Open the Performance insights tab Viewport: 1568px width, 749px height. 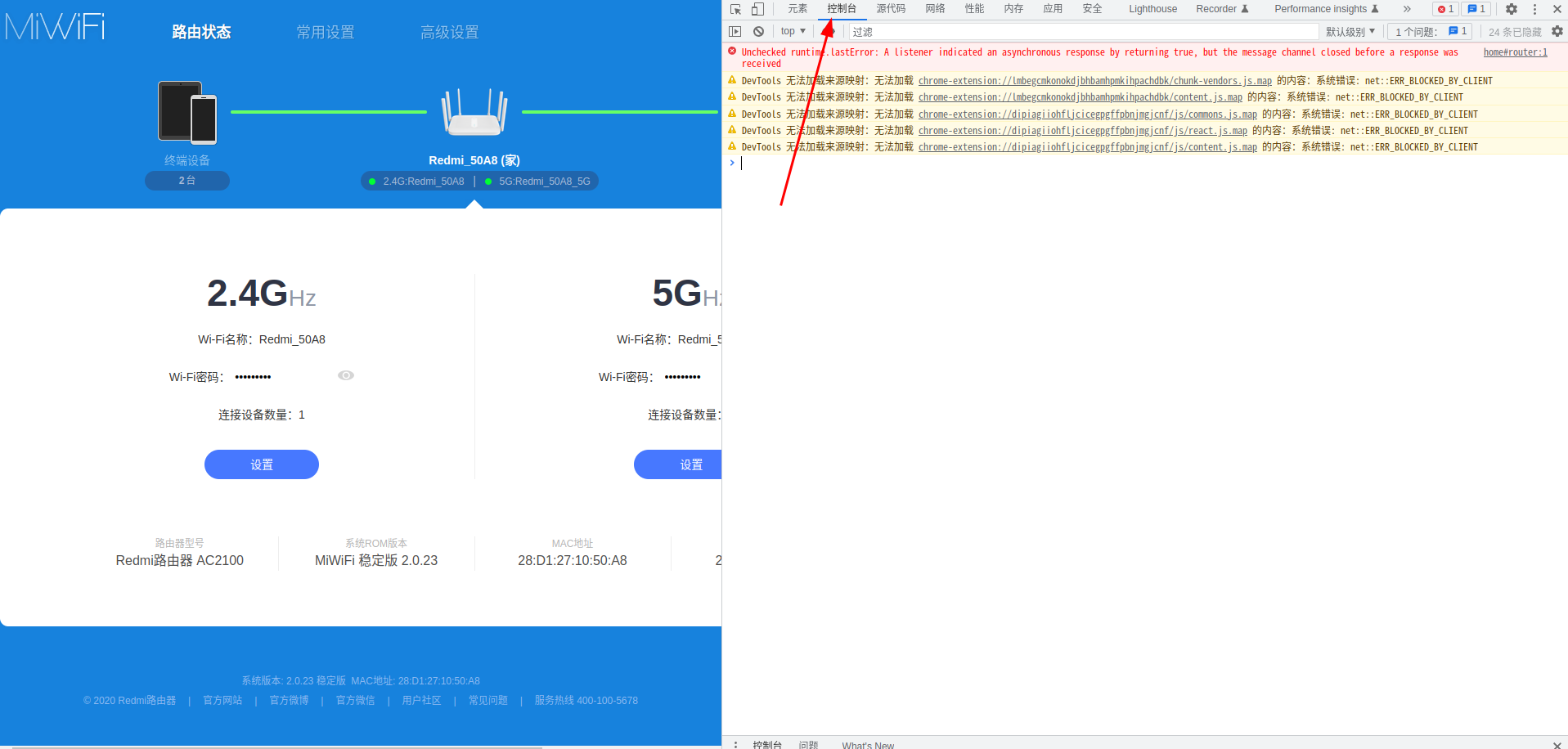click(1326, 9)
